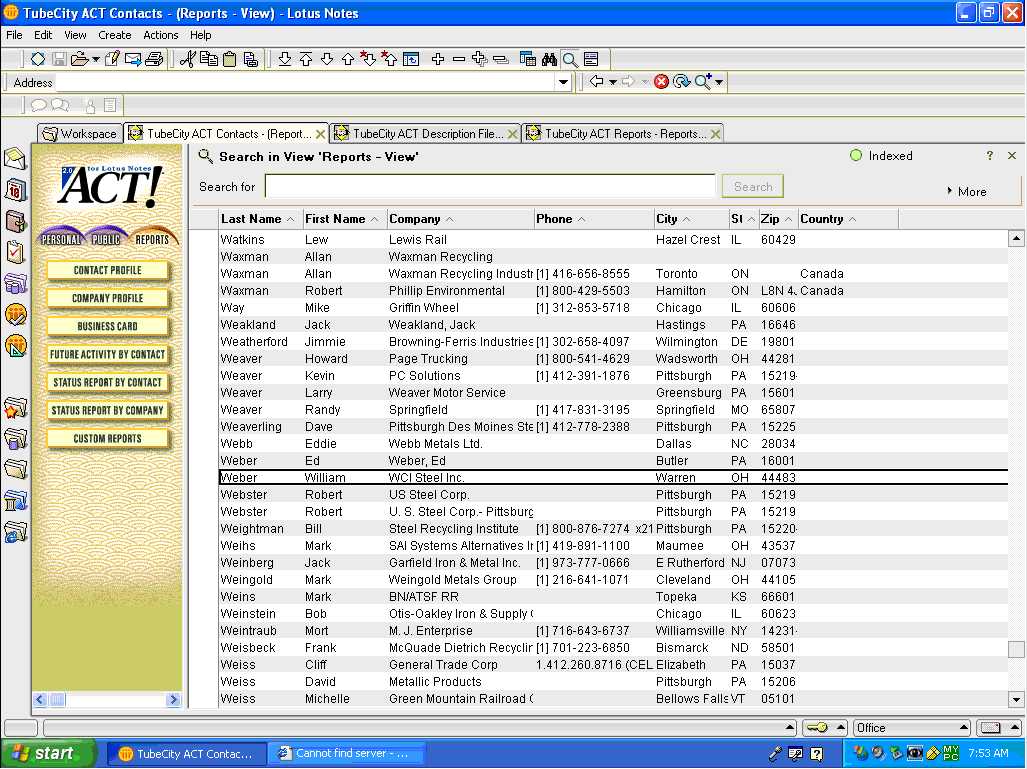Click the Edit Document pencil icon
Viewport: 1027px width, 769px height.
112,60
